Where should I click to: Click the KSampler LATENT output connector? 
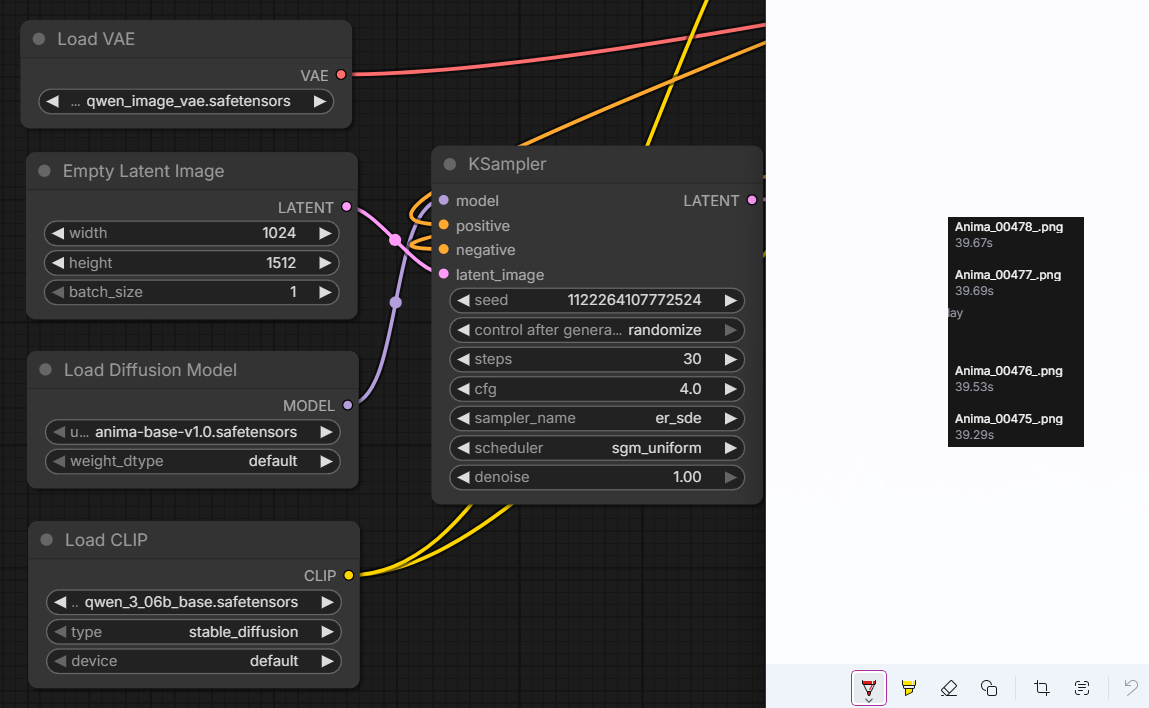point(752,200)
